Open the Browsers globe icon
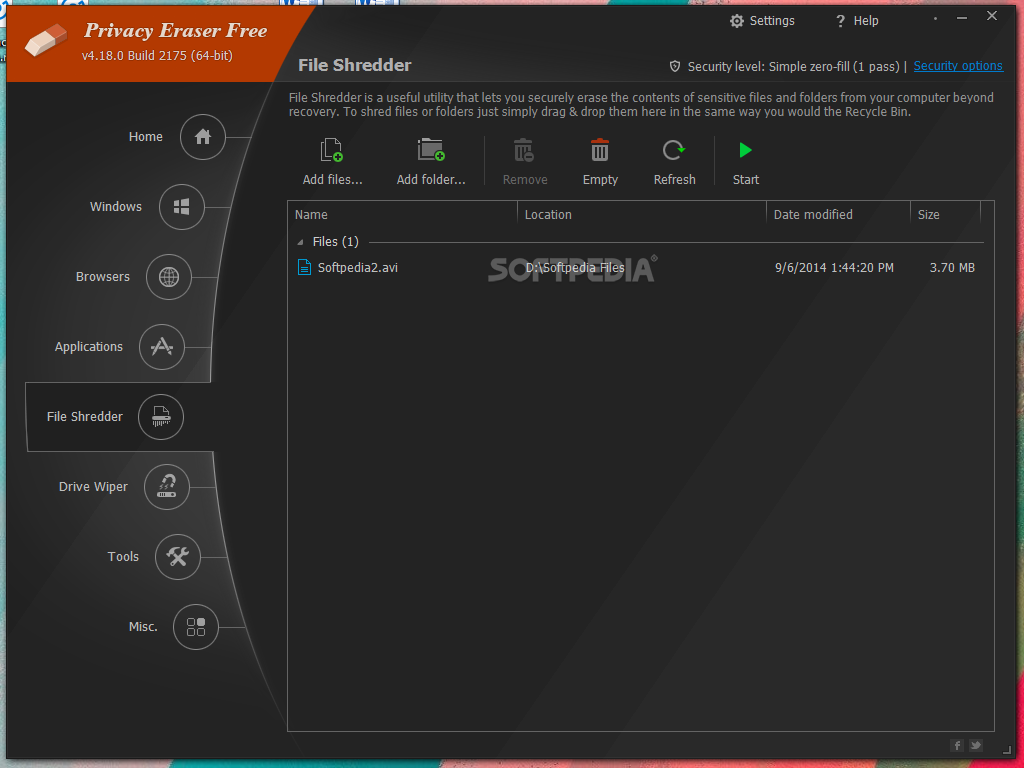1024x768 pixels. click(x=168, y=277)
